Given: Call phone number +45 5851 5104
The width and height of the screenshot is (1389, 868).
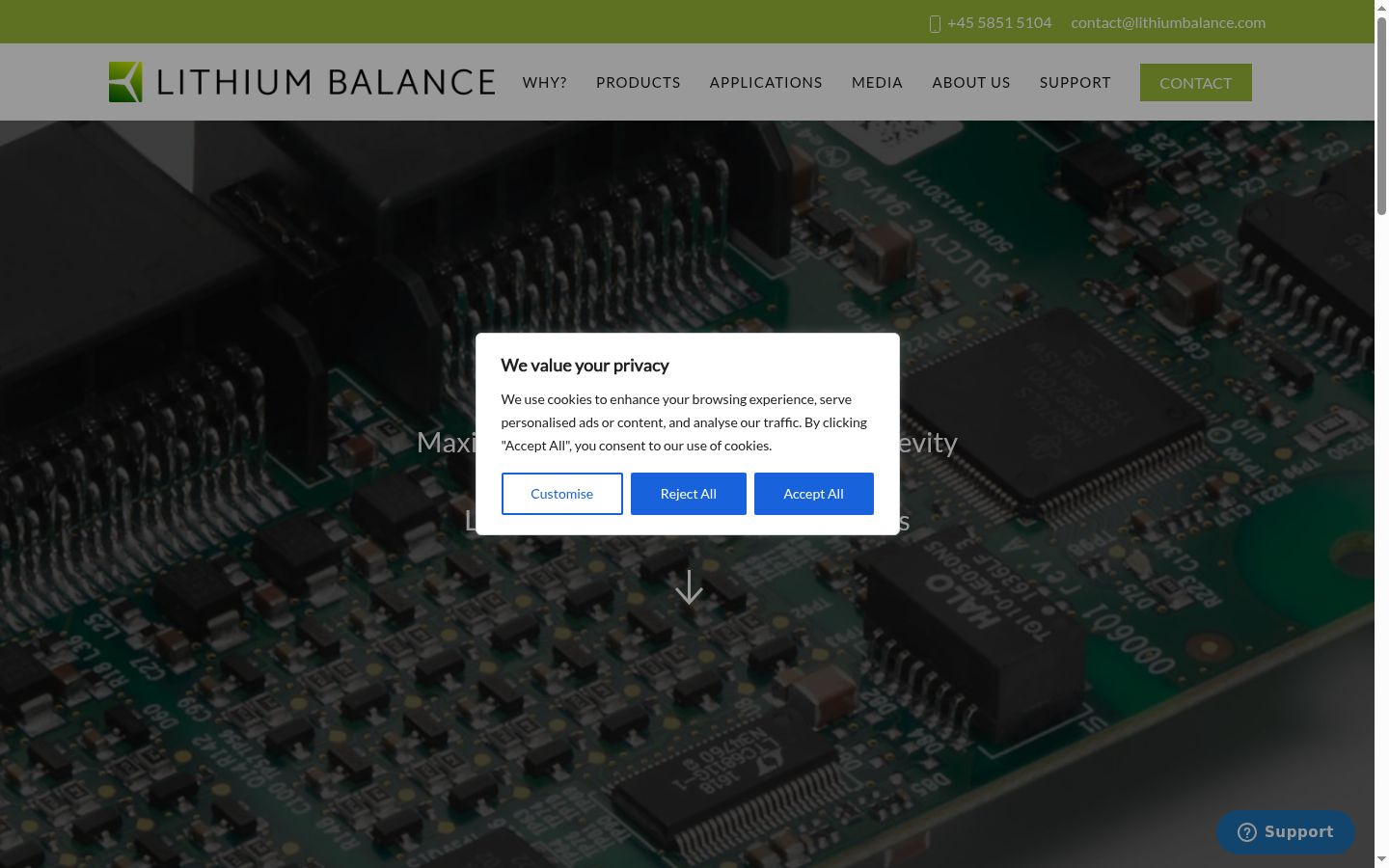Looking at the screenshot, I should pos(999,22).
